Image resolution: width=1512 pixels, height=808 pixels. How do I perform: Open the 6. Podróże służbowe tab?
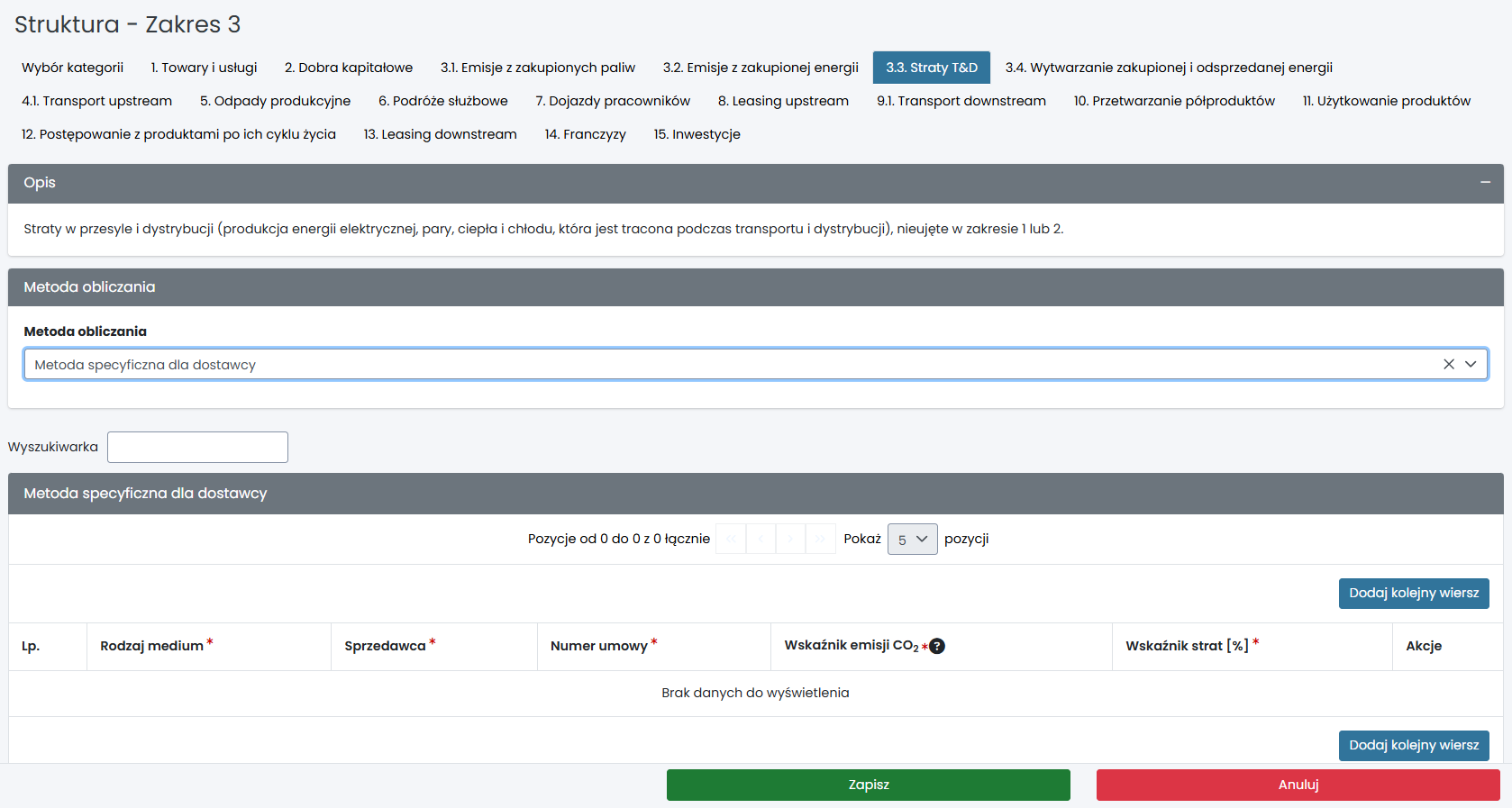442,101
